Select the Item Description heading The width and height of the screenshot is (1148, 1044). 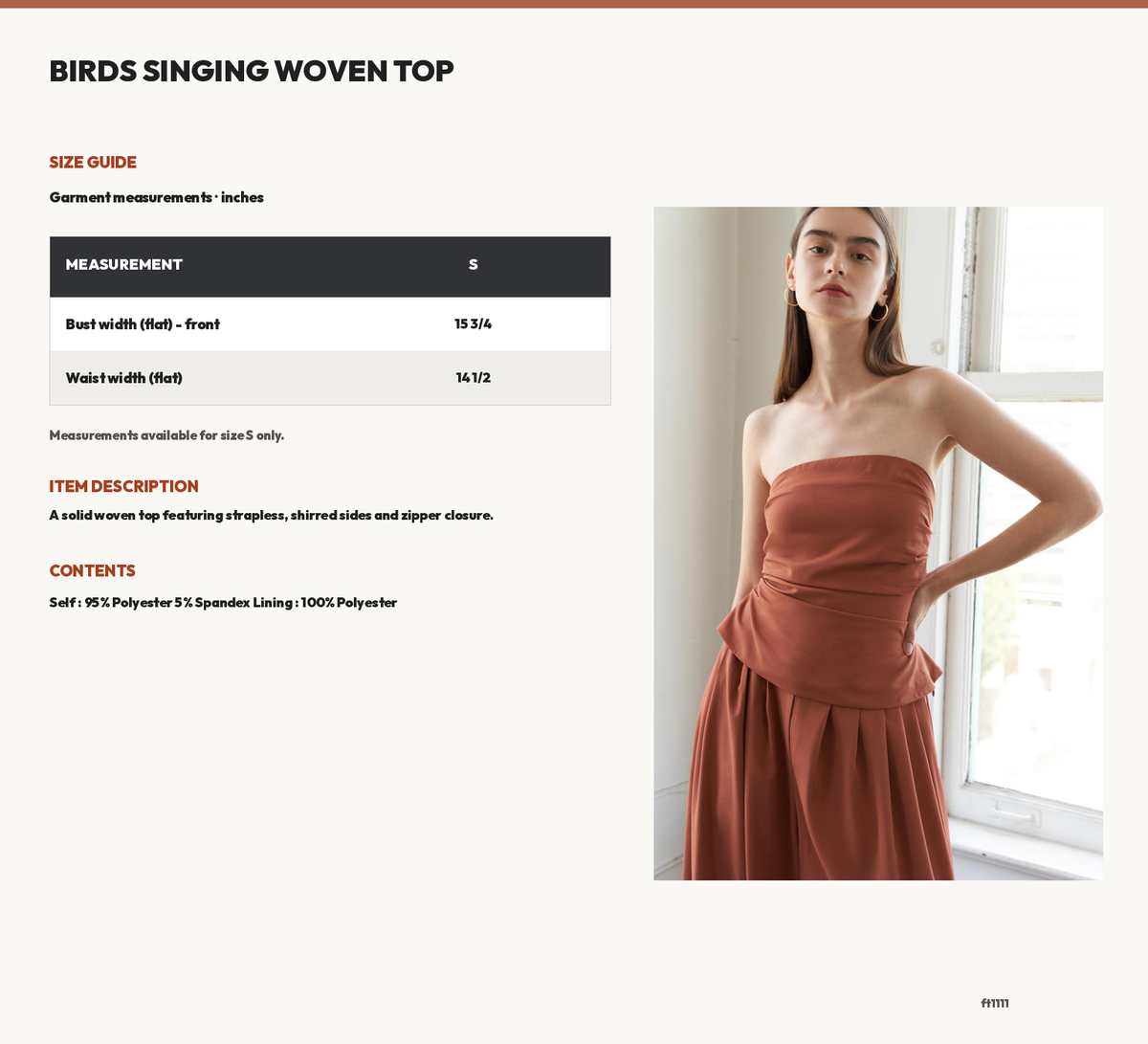[124, 486]
